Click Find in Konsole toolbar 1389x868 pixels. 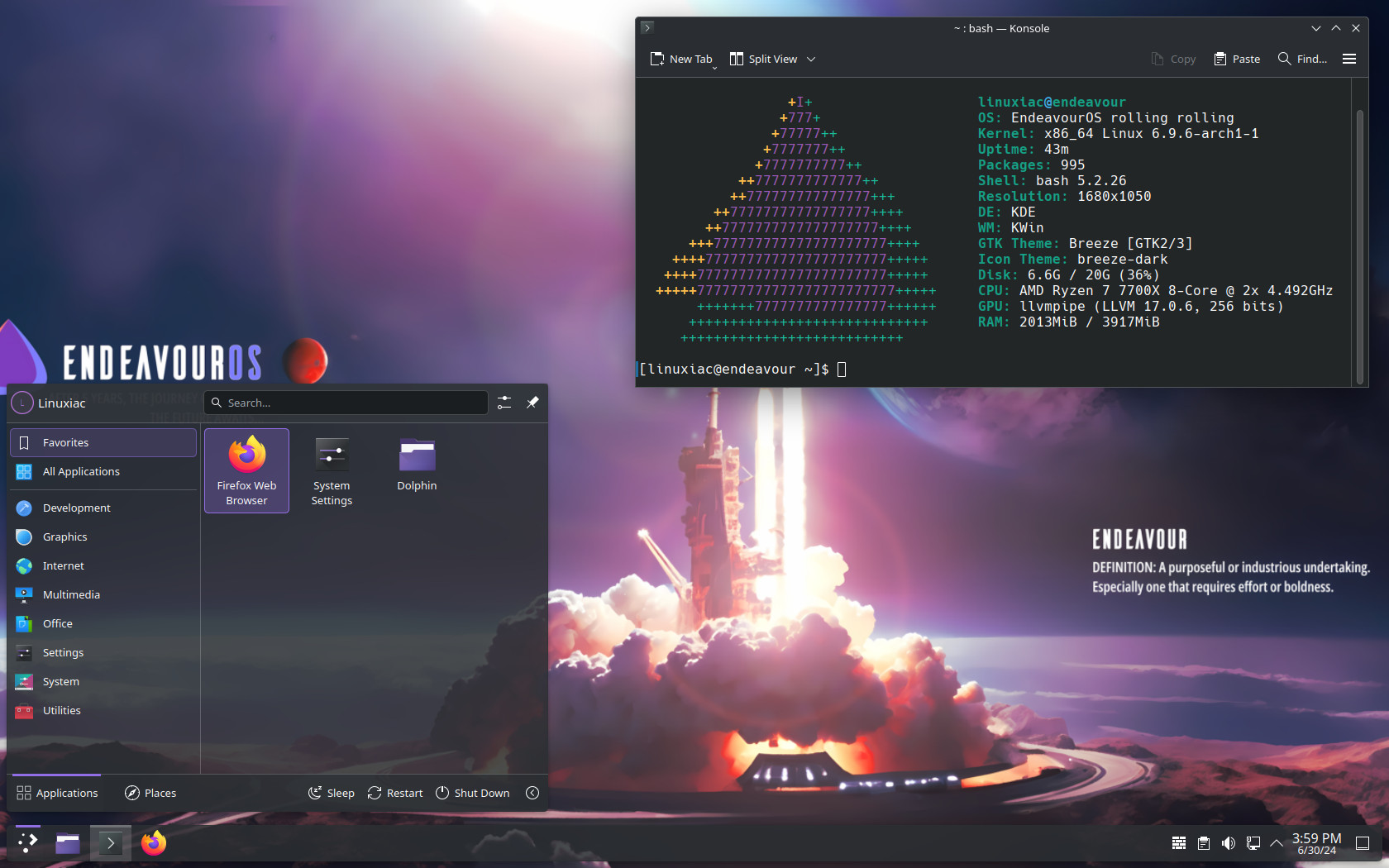pyautogui.click(x=1302, y=59)
